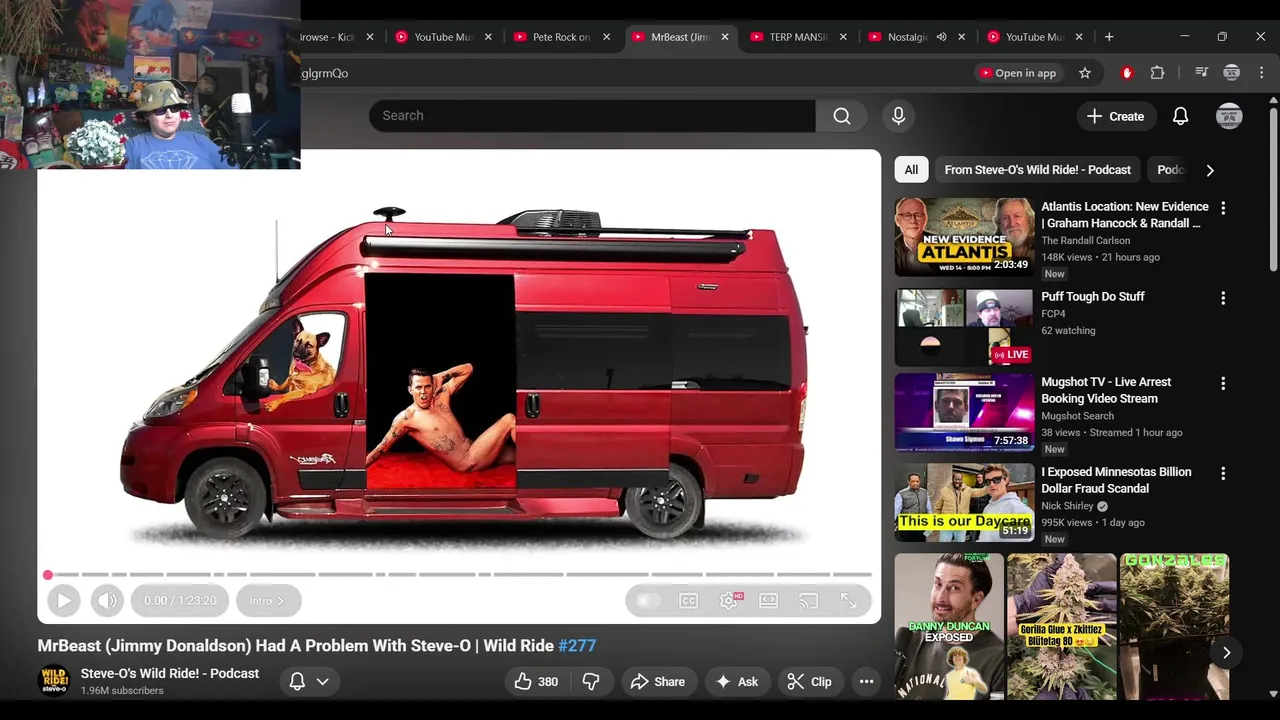Click the Create button
Viewport: 1280px width, 720px height.
coord(1116,116)
